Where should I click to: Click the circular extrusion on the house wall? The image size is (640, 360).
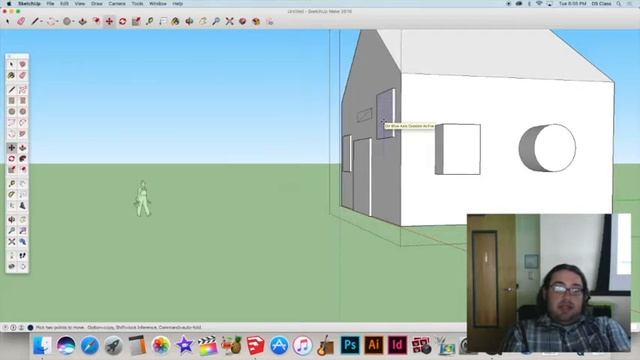(x=547, y=148)
